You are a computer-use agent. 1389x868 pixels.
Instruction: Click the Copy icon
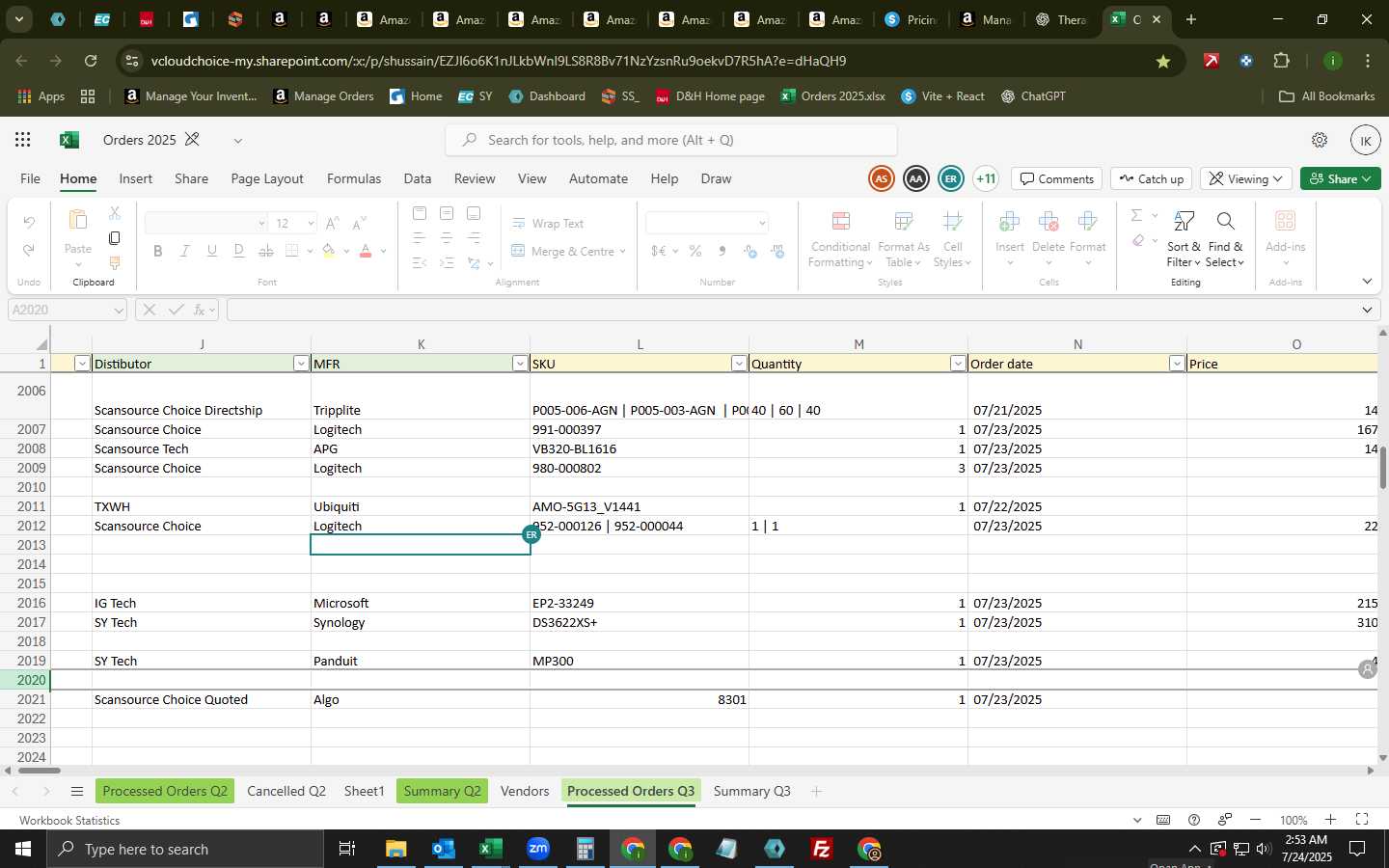pos(115,237)
